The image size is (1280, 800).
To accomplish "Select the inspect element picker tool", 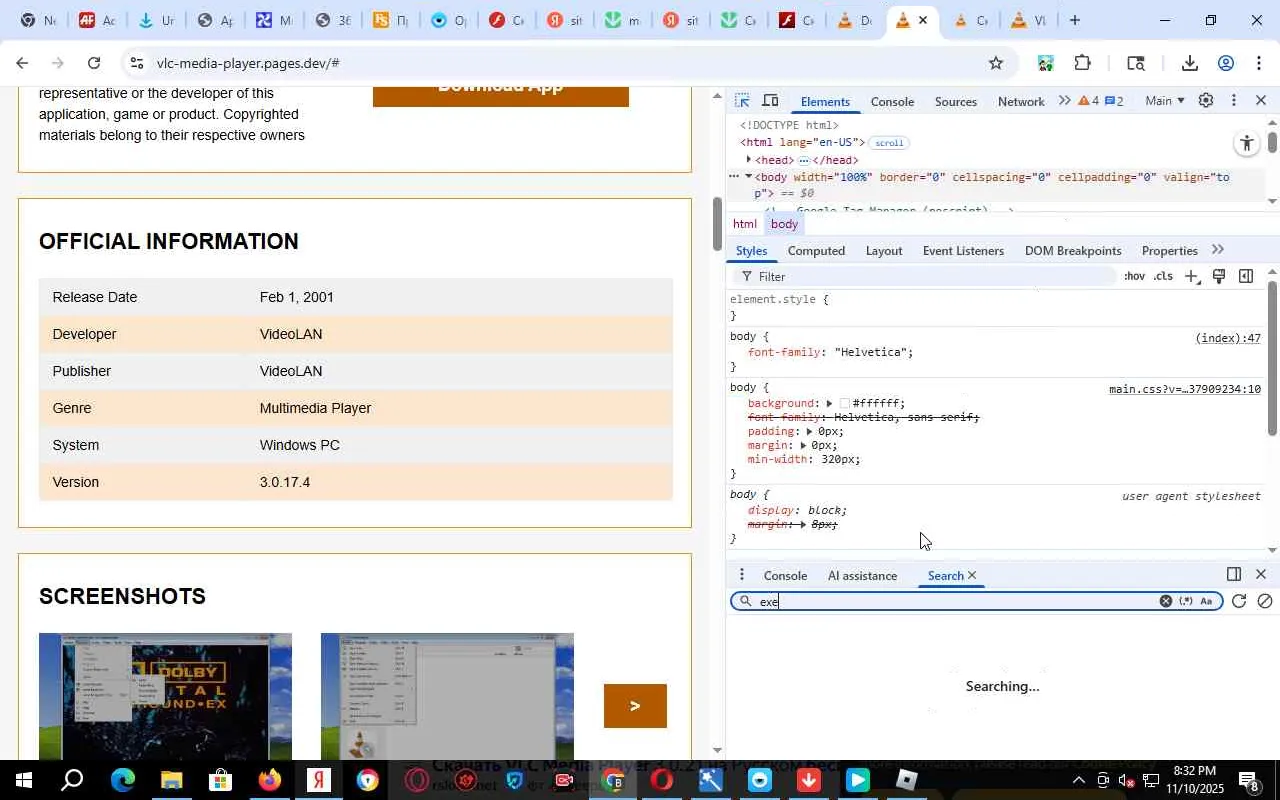I will tap(742, 101).
